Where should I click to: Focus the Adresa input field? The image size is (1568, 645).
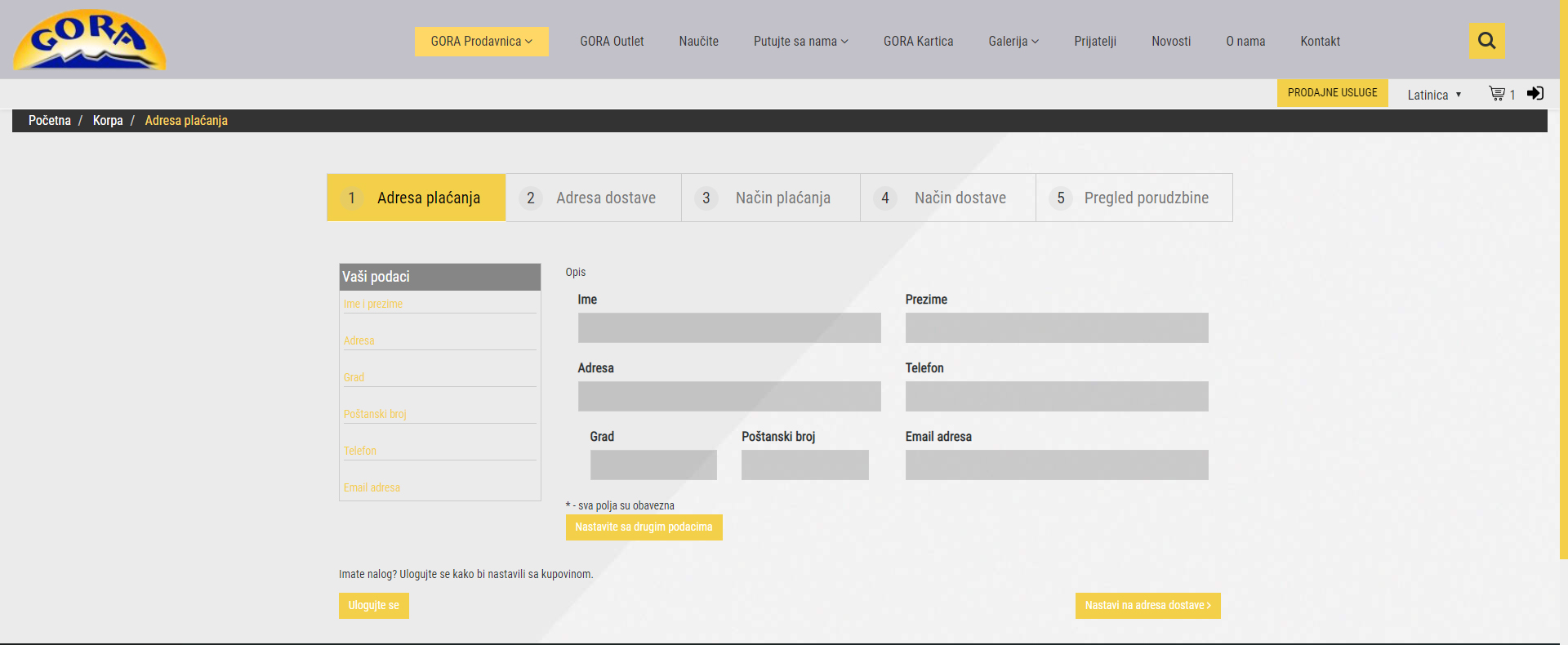click(729, 396)
